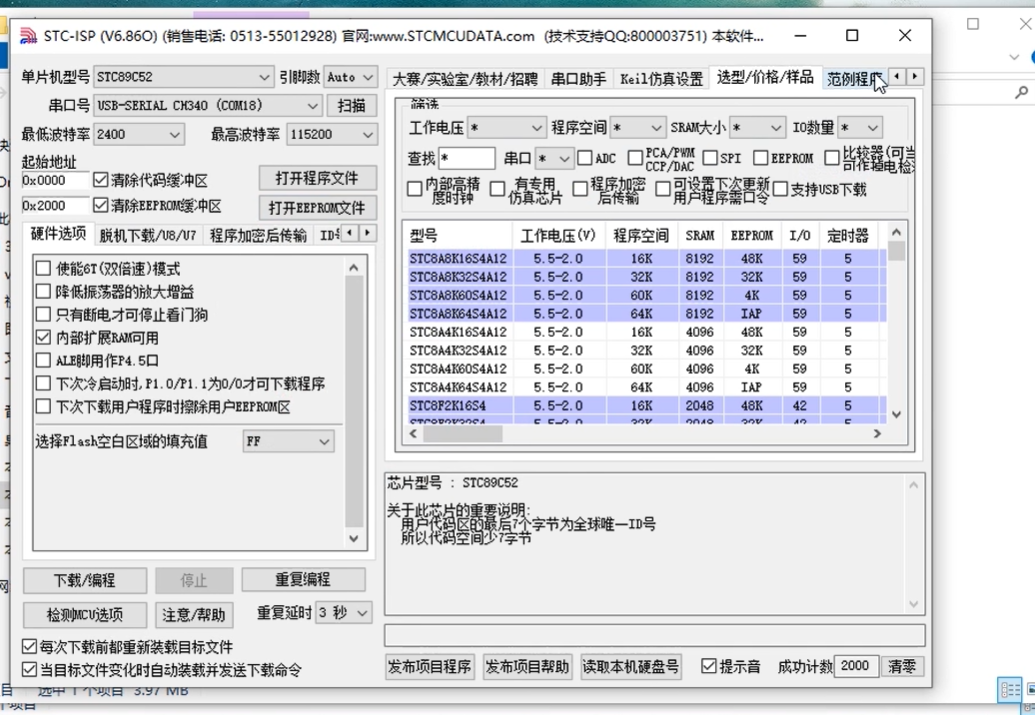Click 打开EEPROM文件 button
Image resolution: width=1035 pixels, height=715 pixels.
(317, 208)
